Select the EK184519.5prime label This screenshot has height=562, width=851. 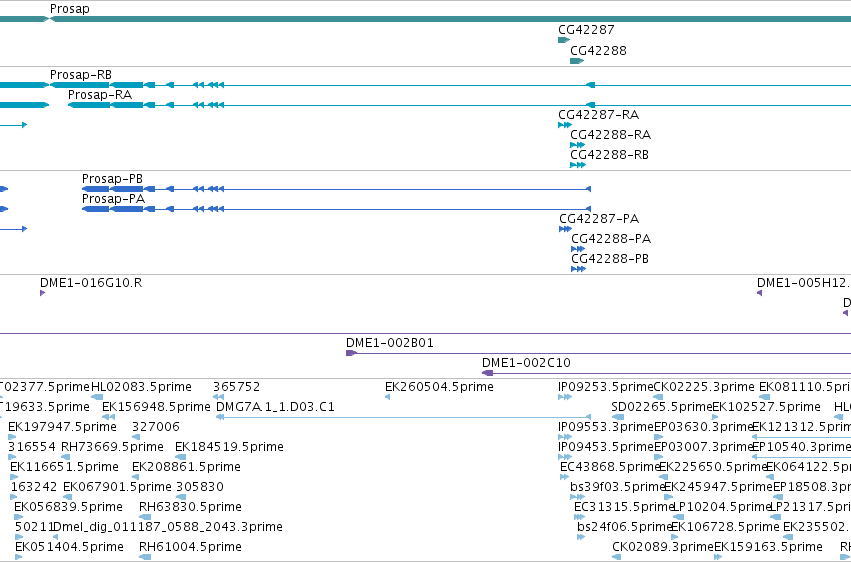pos(229,447)
